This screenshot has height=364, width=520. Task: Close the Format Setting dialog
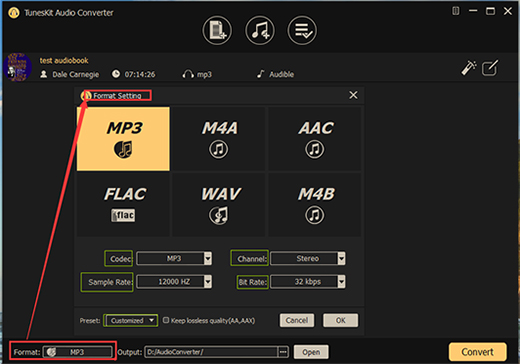pos(353,95)
